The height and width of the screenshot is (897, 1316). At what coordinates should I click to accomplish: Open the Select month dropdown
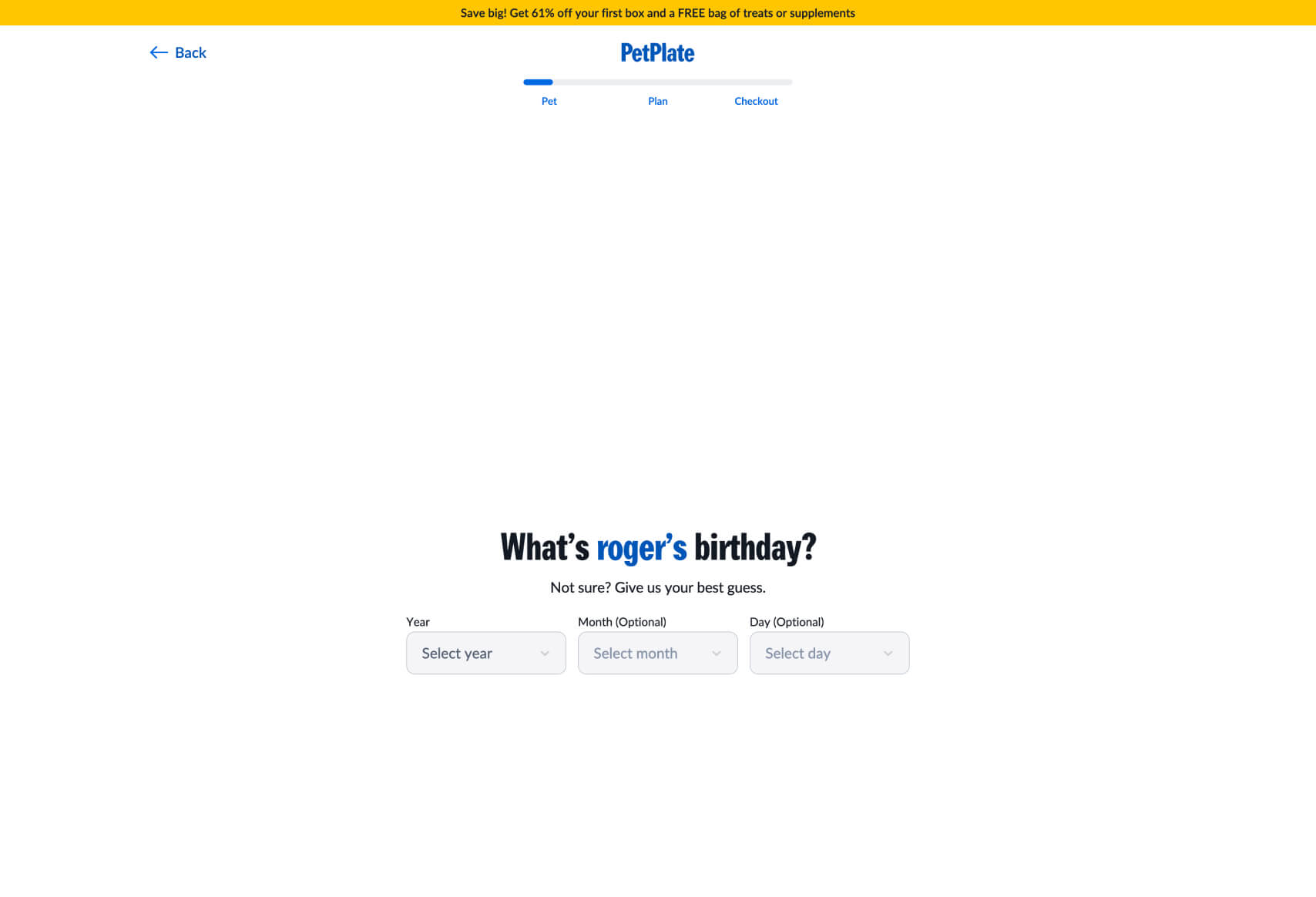pos(658,653)
